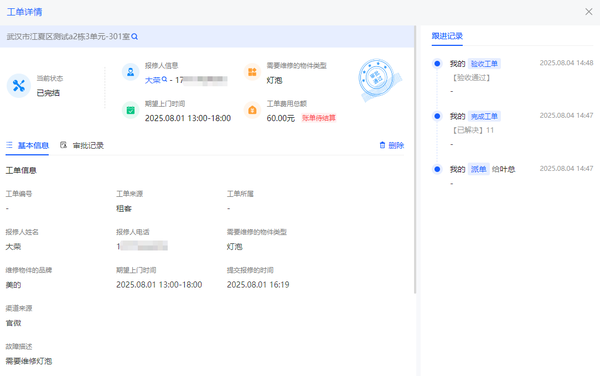Screen dimensions: 600x376
Task: Click the 美的 brand value
Action: 13,285
